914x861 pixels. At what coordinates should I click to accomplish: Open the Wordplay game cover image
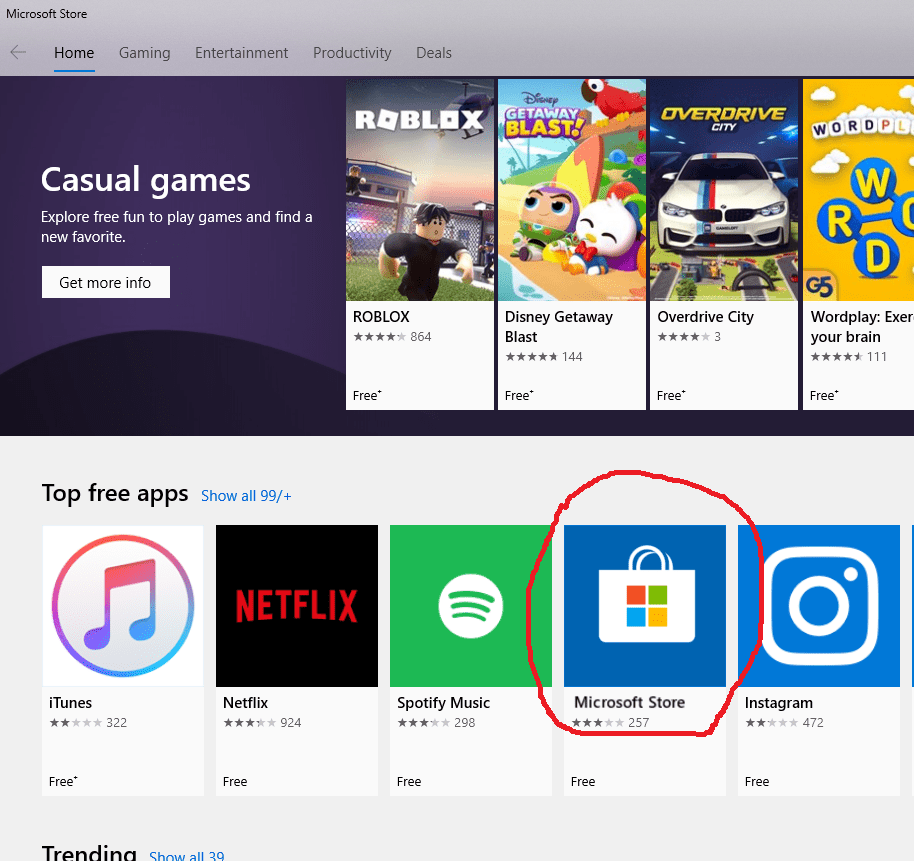(859, 190)
